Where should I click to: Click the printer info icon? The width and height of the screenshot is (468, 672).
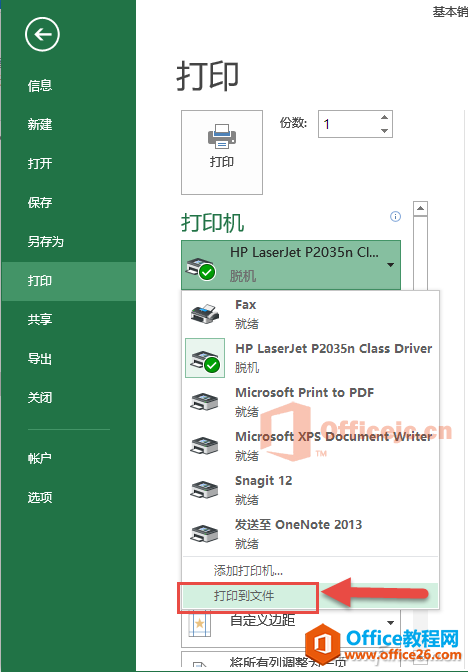(x=395, y=216)
